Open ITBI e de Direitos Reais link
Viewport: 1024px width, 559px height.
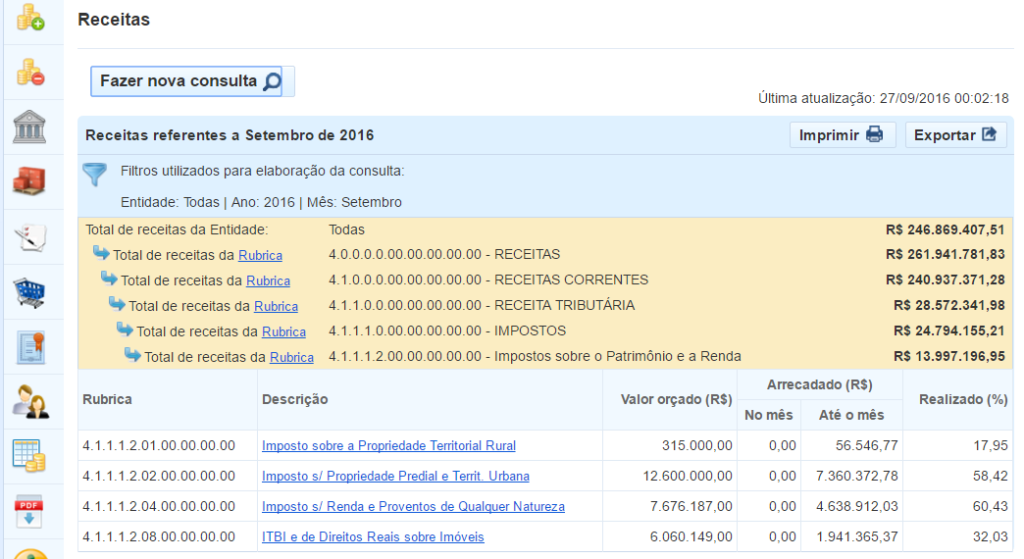[x=372, y=537]
